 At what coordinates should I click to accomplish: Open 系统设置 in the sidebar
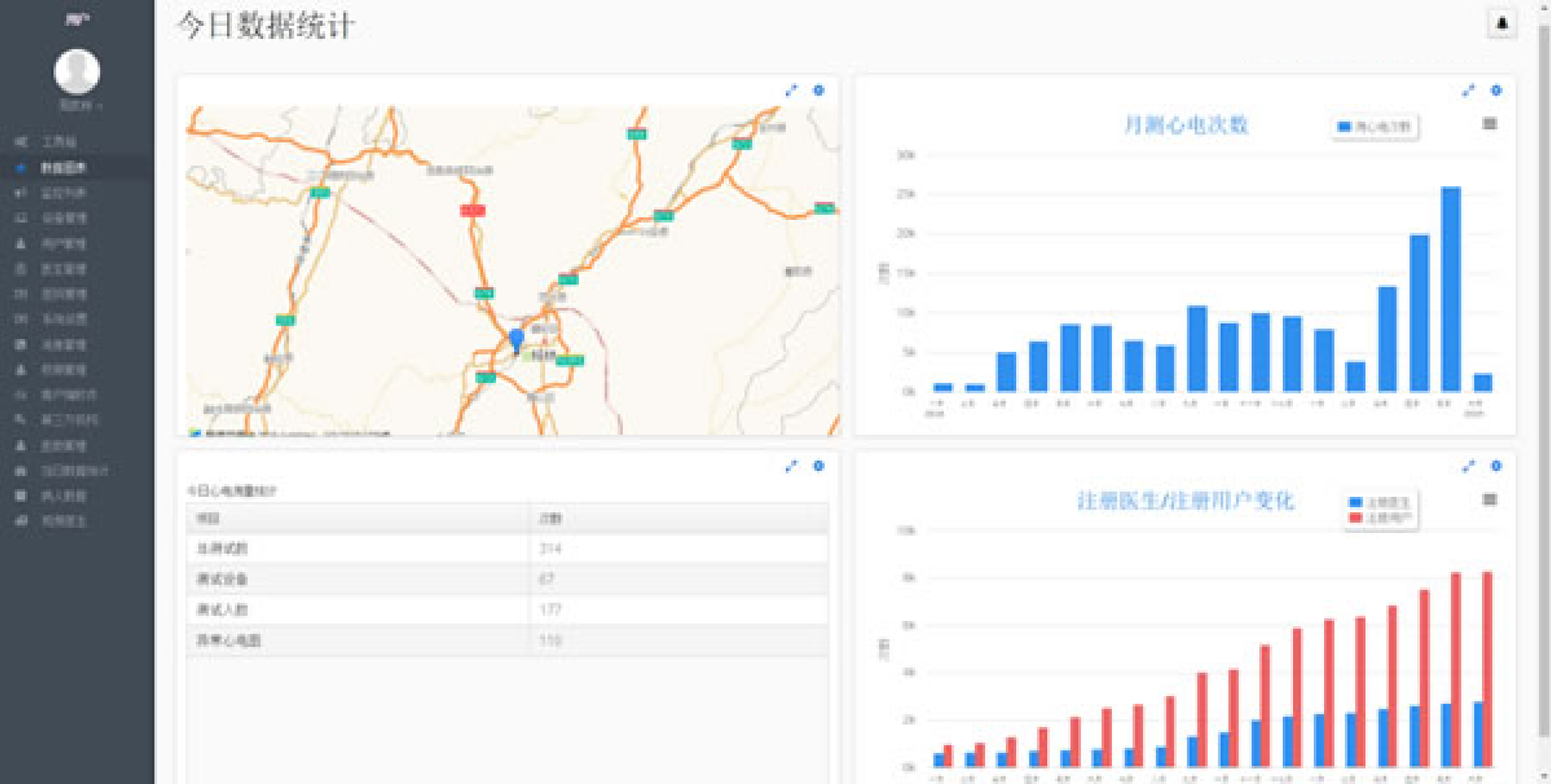[x=77, y=319]
